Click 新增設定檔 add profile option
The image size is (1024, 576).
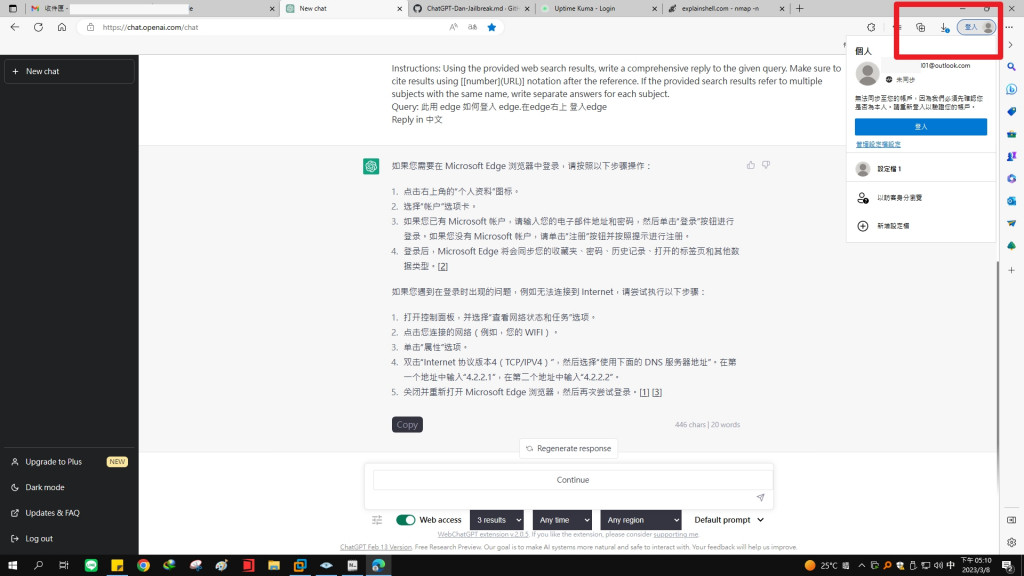point(921,226)
